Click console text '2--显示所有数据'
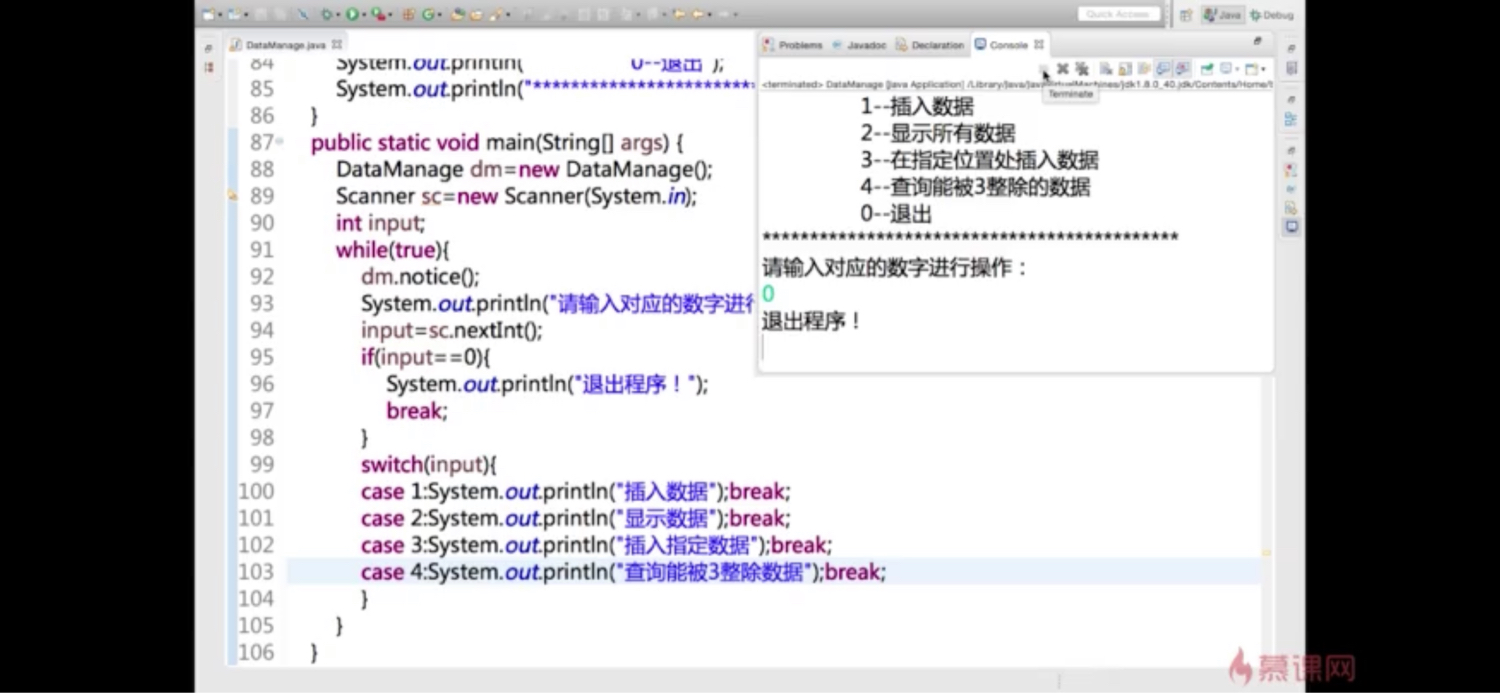Image resolution: width=1501 pixels, height=693 pixels. pos(938,134)
